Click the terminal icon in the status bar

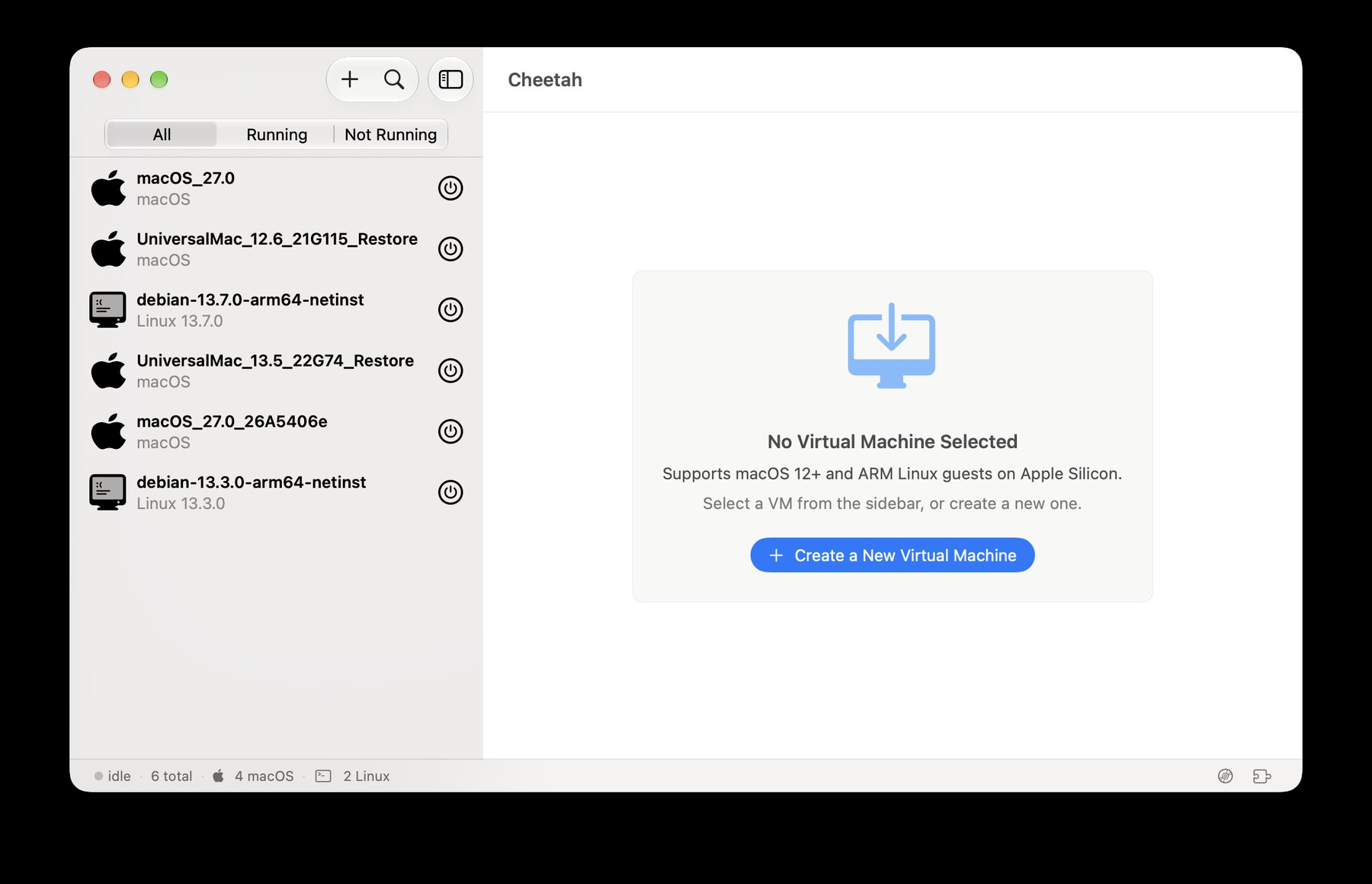click(x=323, y=776)
